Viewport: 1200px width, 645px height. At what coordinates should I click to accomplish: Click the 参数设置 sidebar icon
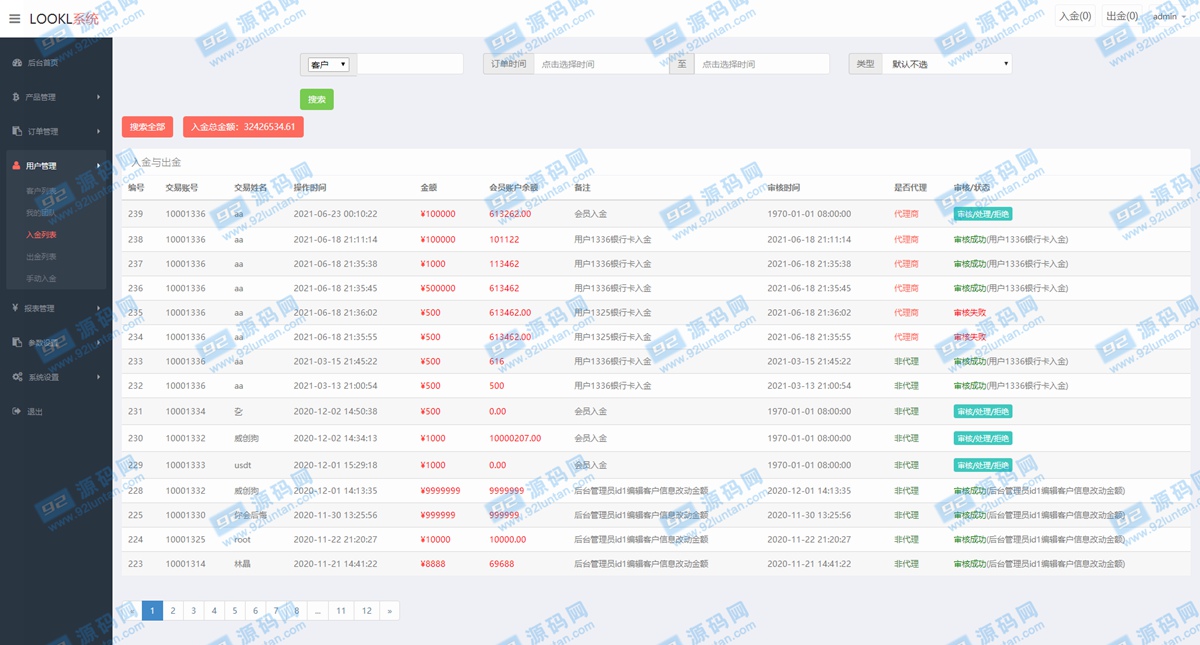click(17, 342)
